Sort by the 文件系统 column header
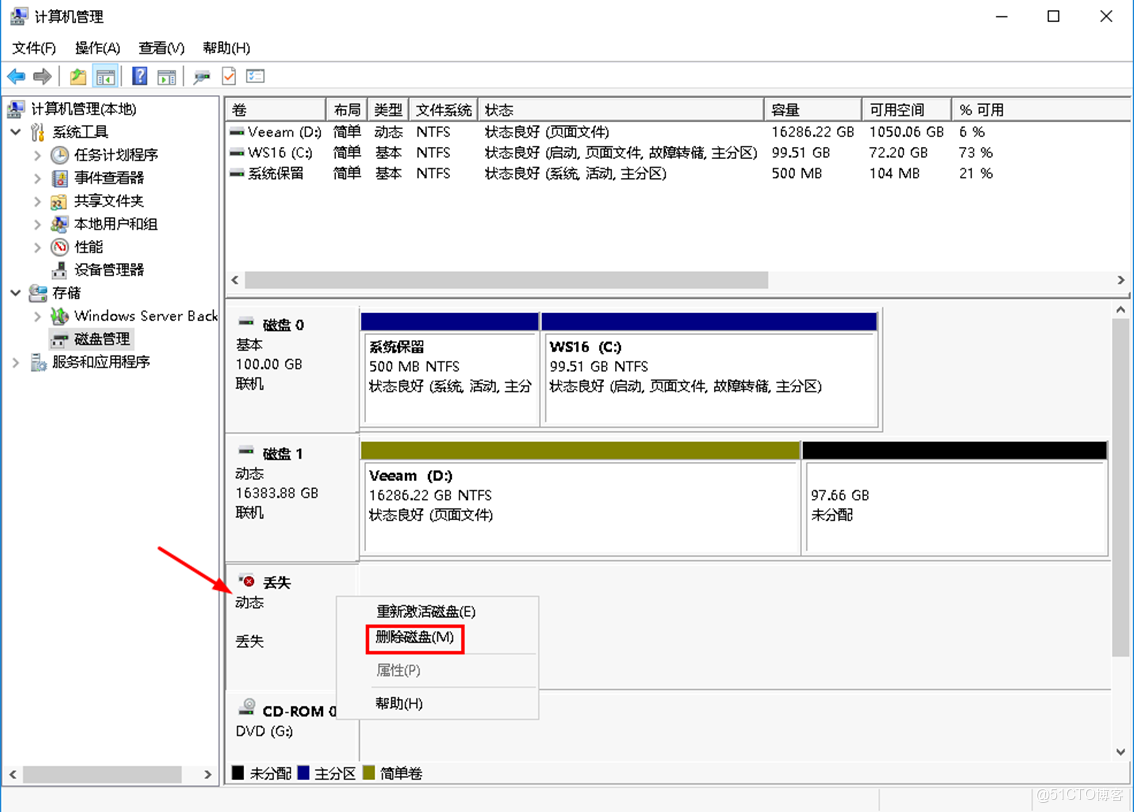Image resolution: width=1134 pixels, height=812 pixels. tap(443, 110)
